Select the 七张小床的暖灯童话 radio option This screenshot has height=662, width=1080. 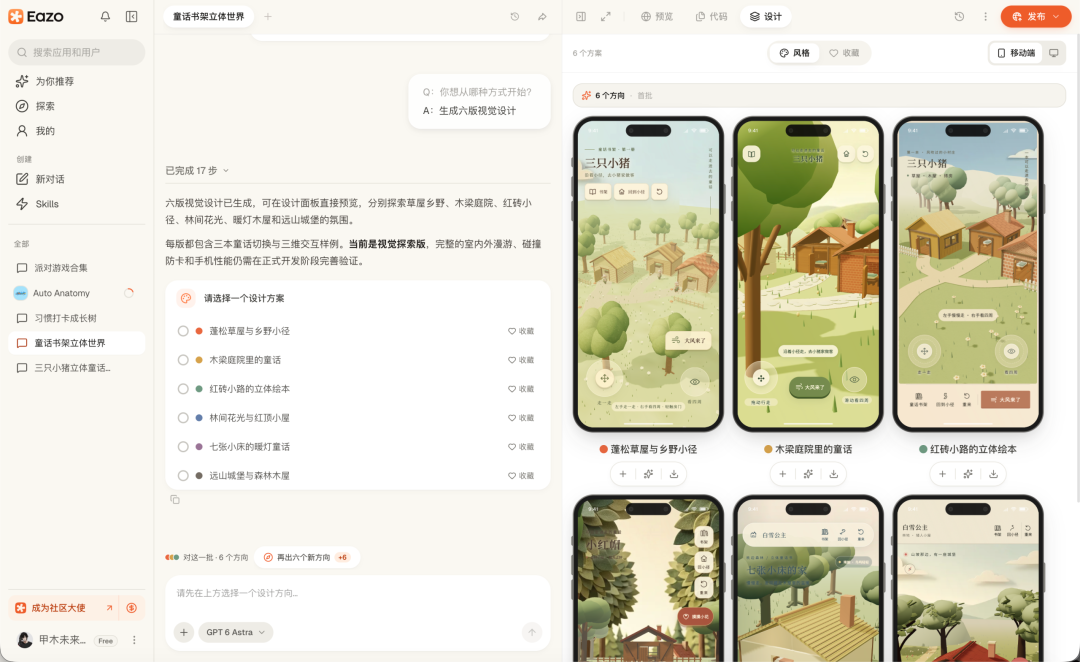pyautogui.click(x=183, y=447)
